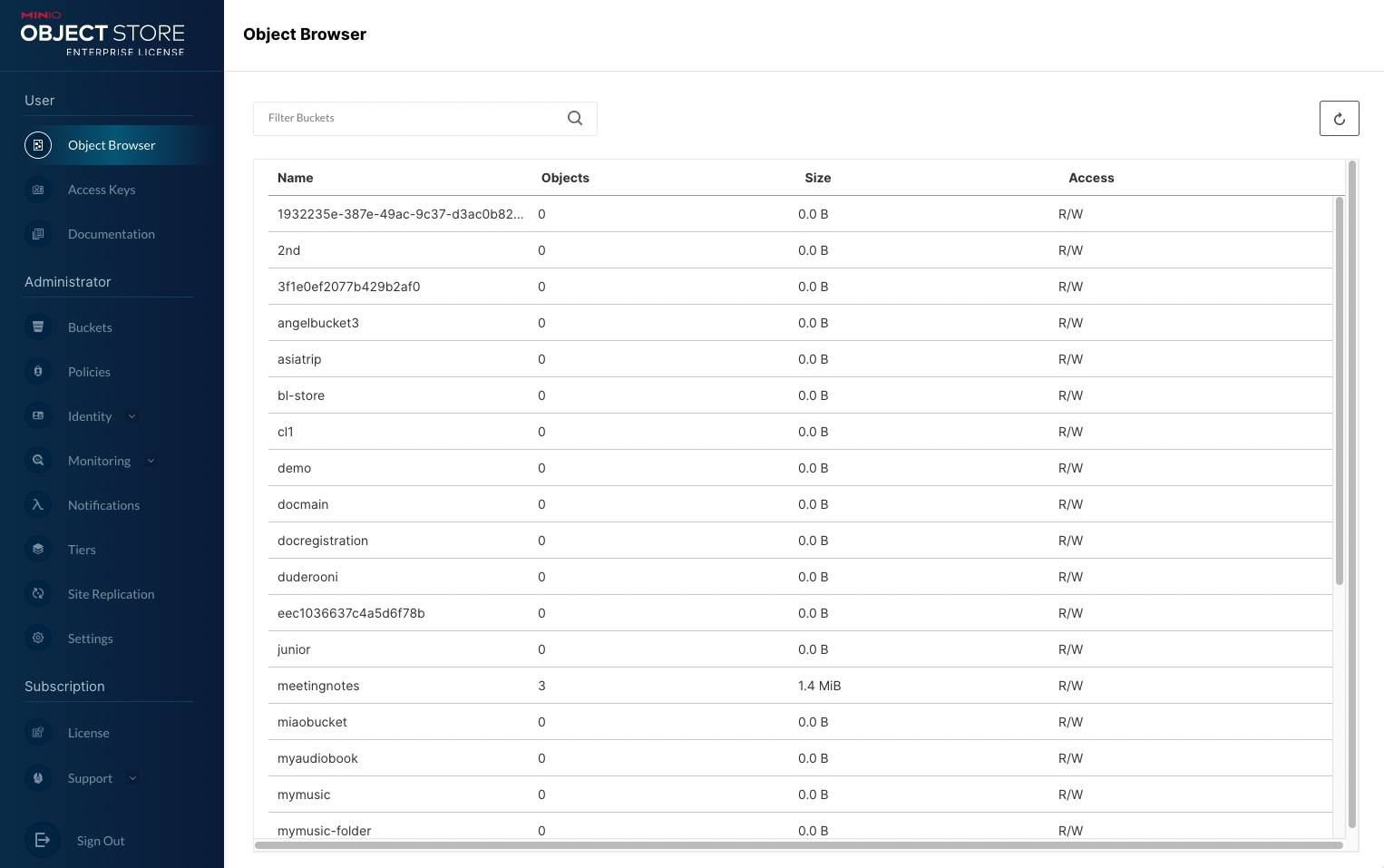Sign Out of the console

coord(100,841)
